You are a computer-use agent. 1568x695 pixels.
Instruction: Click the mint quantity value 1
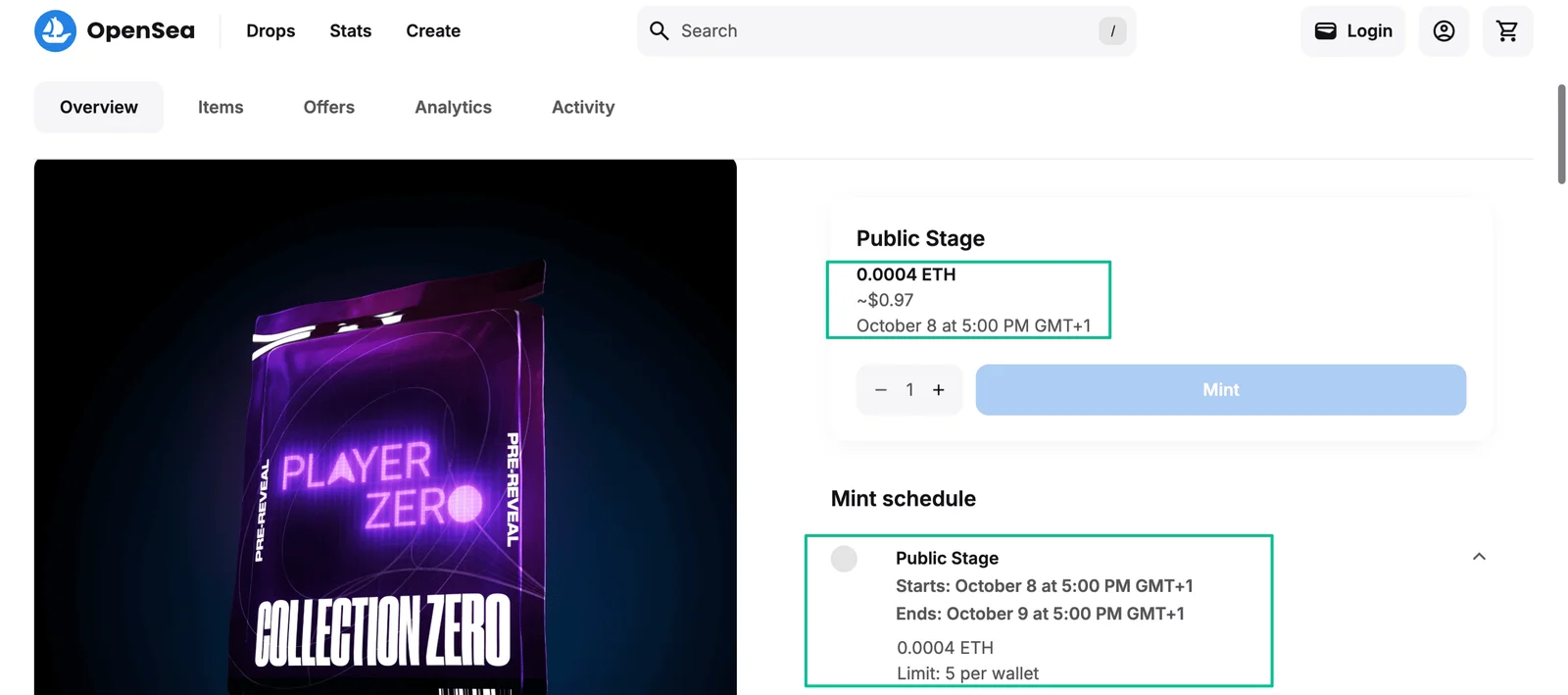(909, 390)
